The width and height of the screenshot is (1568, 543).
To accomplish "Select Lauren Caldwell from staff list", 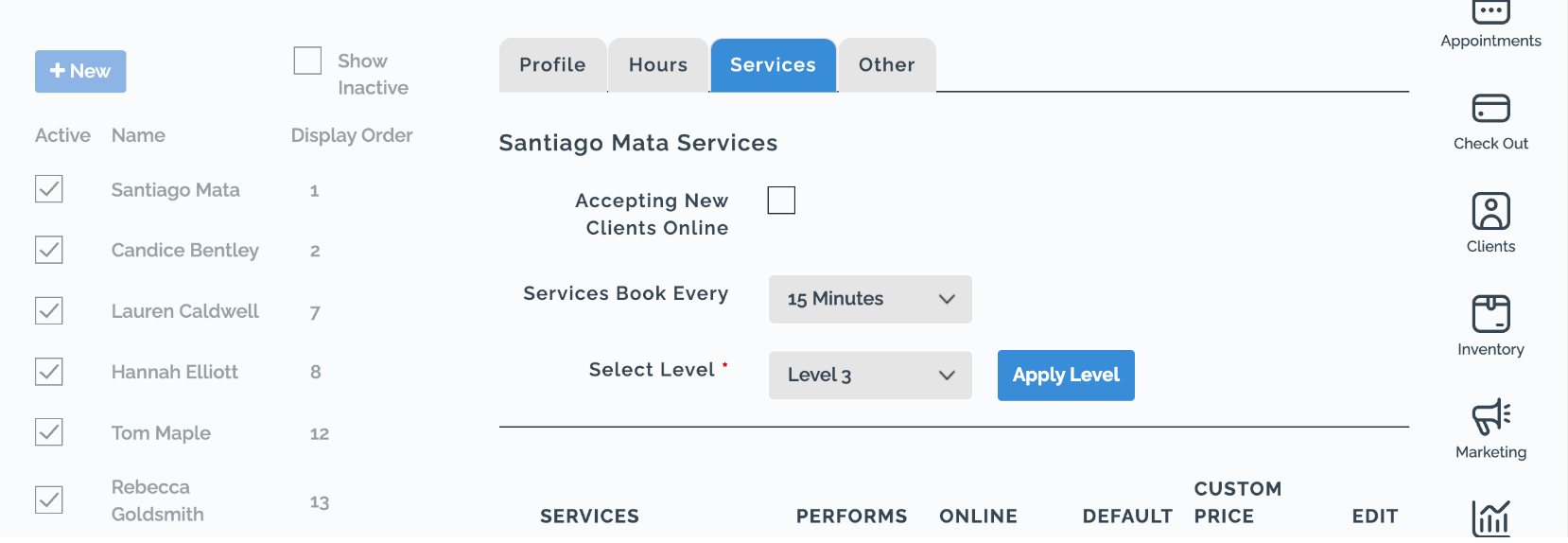I will click(185, 311).
